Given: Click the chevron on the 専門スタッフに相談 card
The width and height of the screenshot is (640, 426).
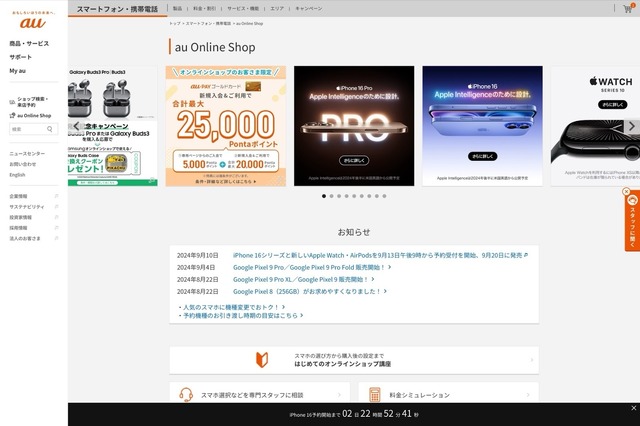Looking at the screenshot, I should (x=339, y=395).
